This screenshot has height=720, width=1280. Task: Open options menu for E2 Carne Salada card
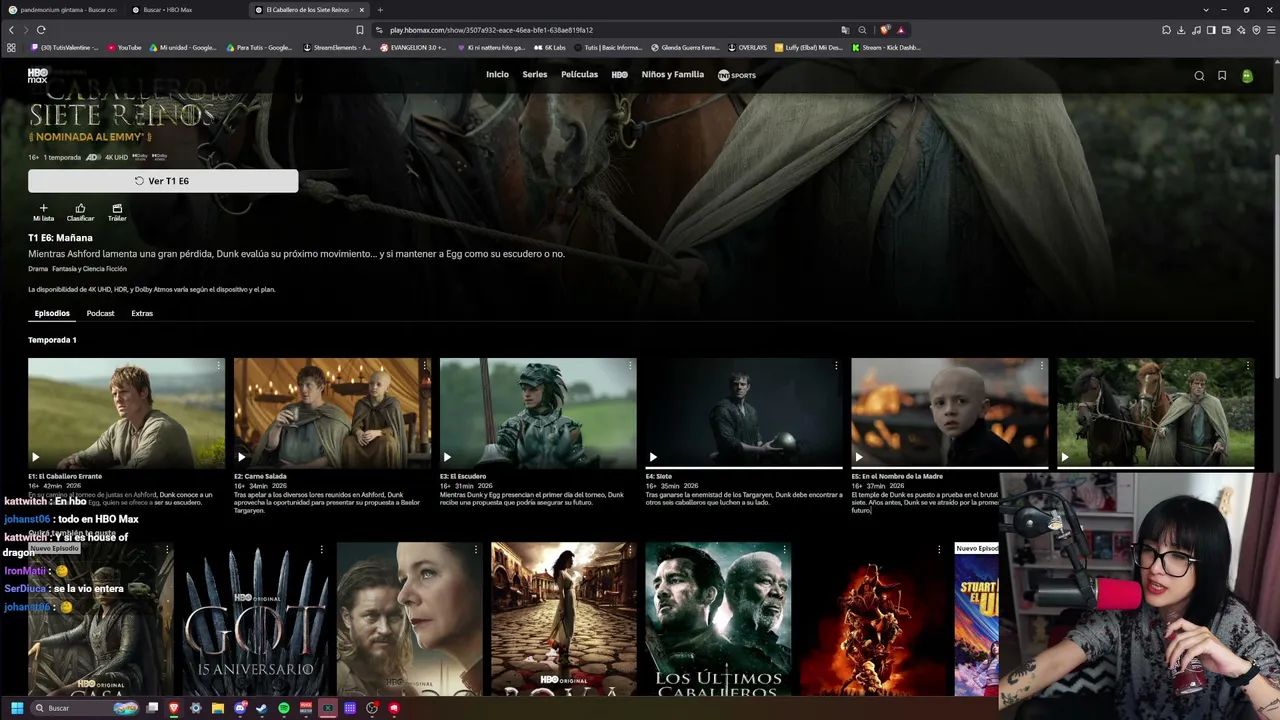pyautogui.click(x=424, y=367)
